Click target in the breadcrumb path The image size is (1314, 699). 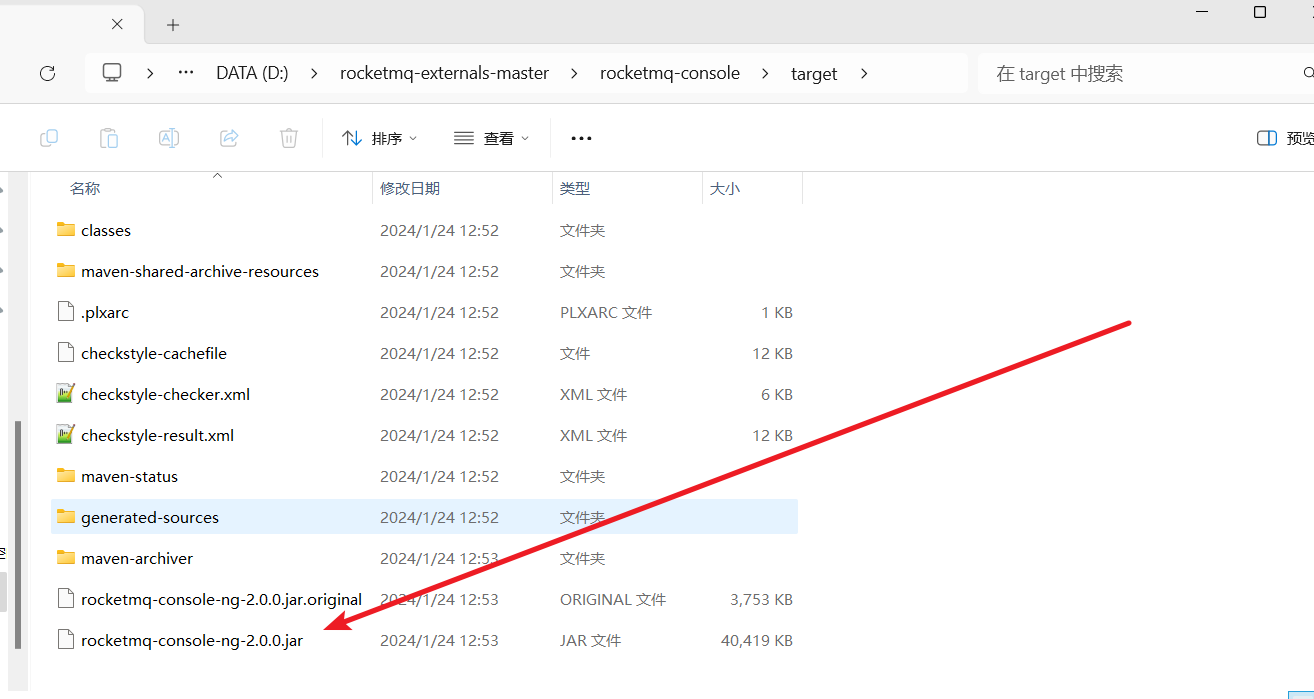(x=814, y=73)
